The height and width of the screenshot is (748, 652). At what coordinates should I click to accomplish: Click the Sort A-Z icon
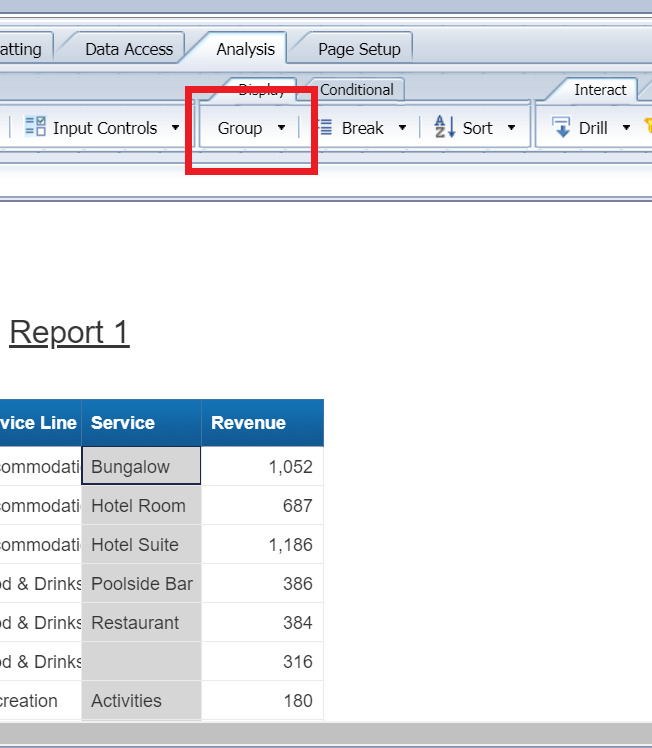(x=444, y=127)
